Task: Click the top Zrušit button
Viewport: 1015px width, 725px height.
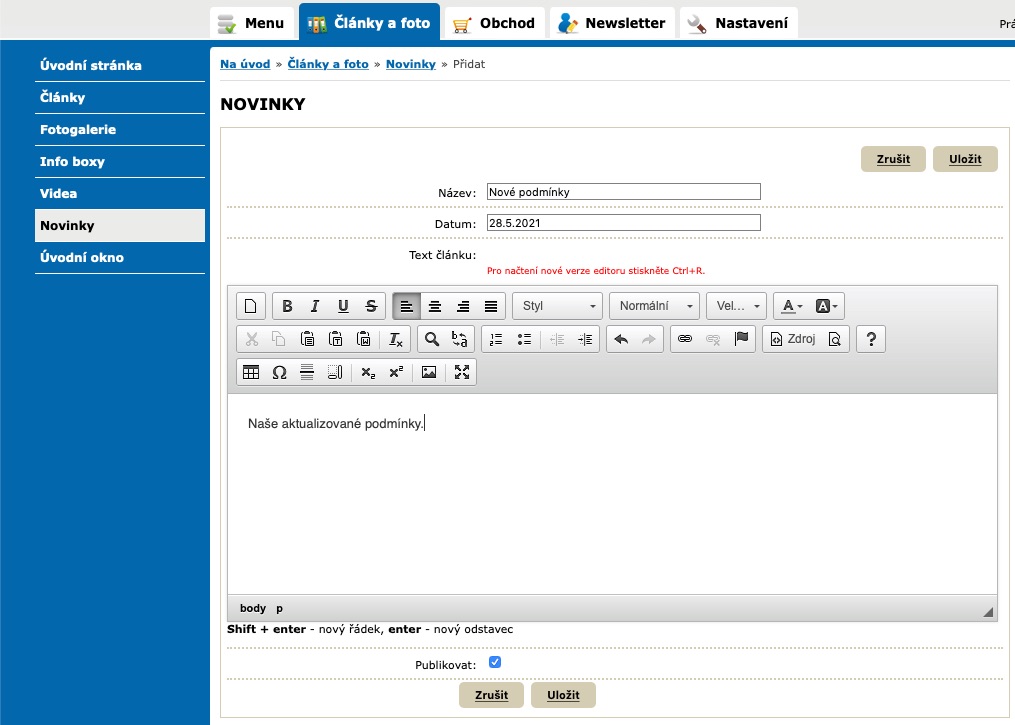Action: click(x=893, y=159)
